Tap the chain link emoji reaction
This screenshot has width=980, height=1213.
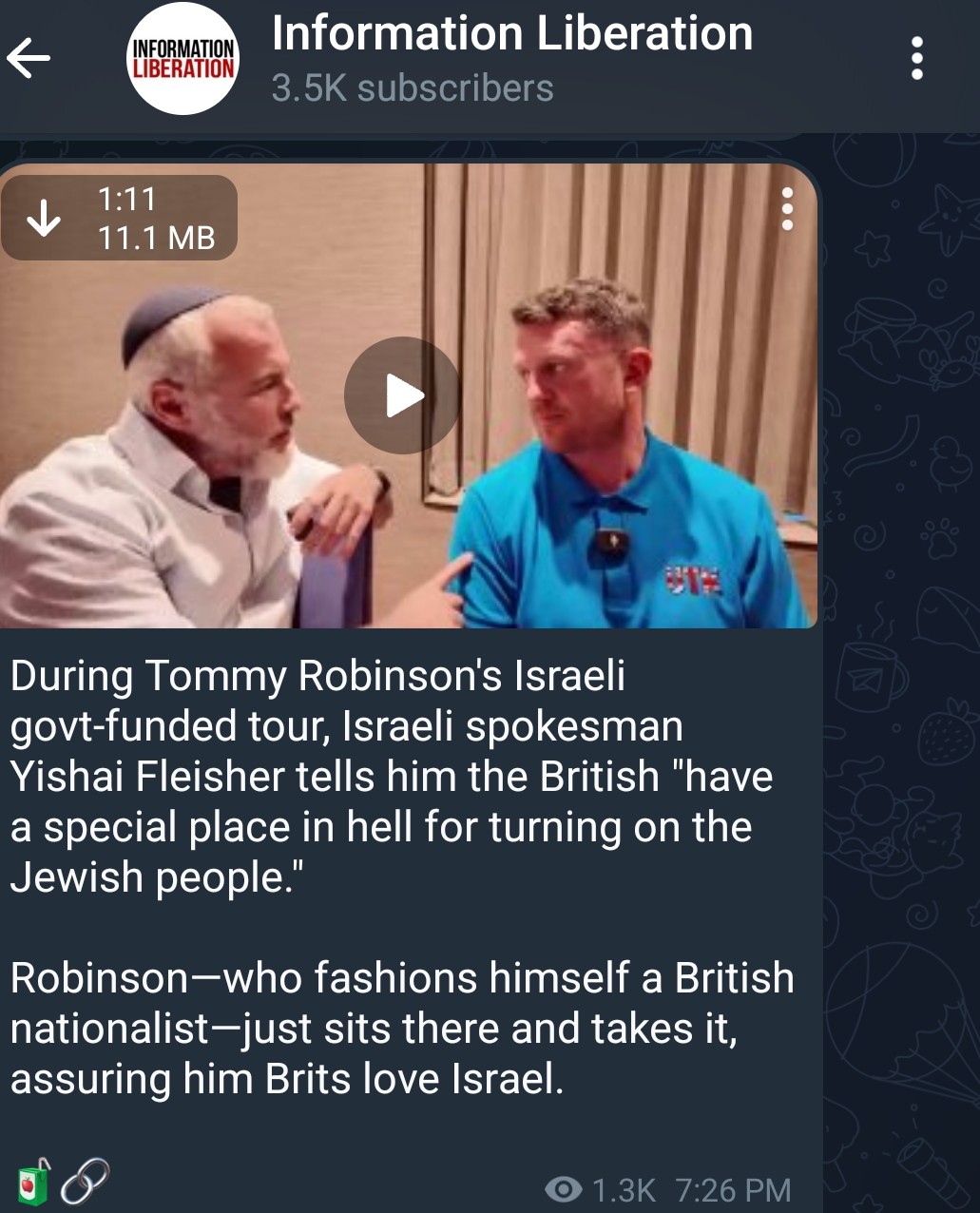[85, 1183]
